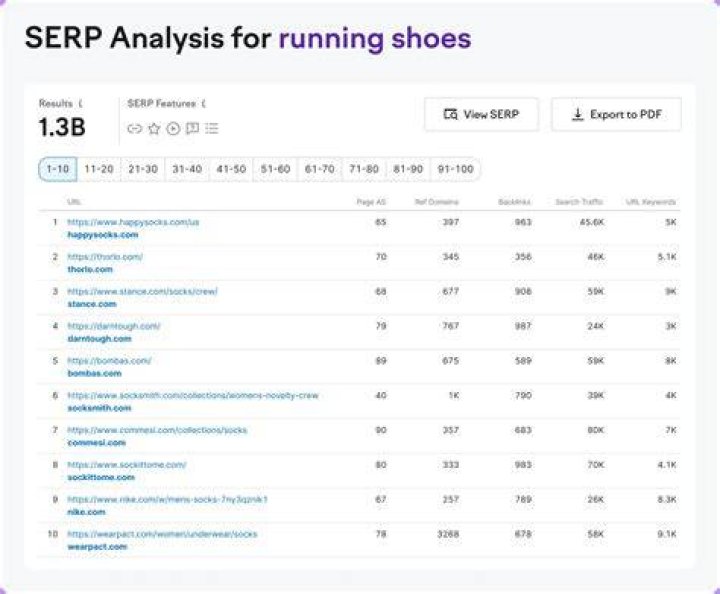Click the happysocks.com domain link
This screenshot has width=720, height=594.
coord(103,235)
